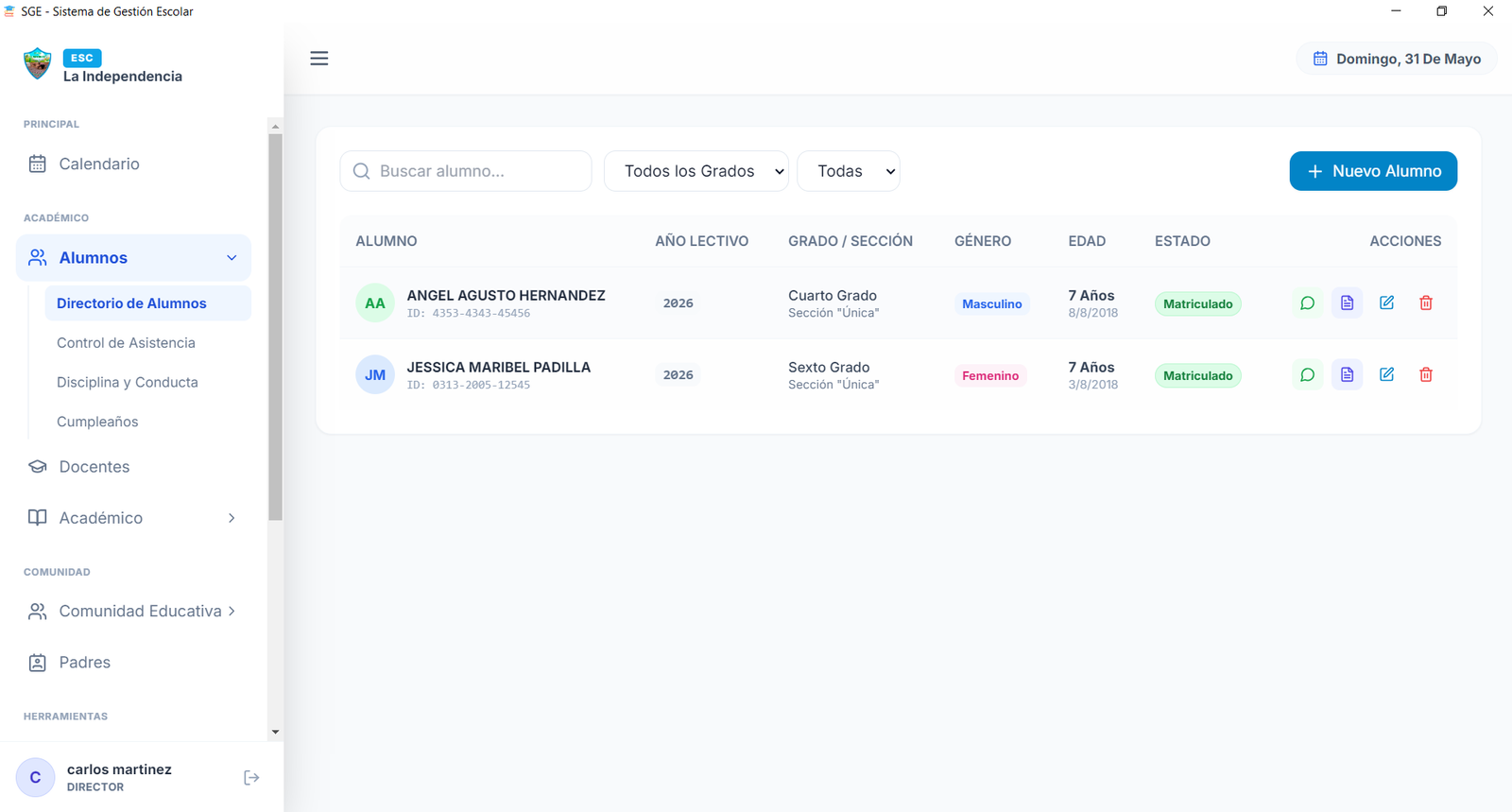
Task: Click the C user avatar
Action: [36, 778]
